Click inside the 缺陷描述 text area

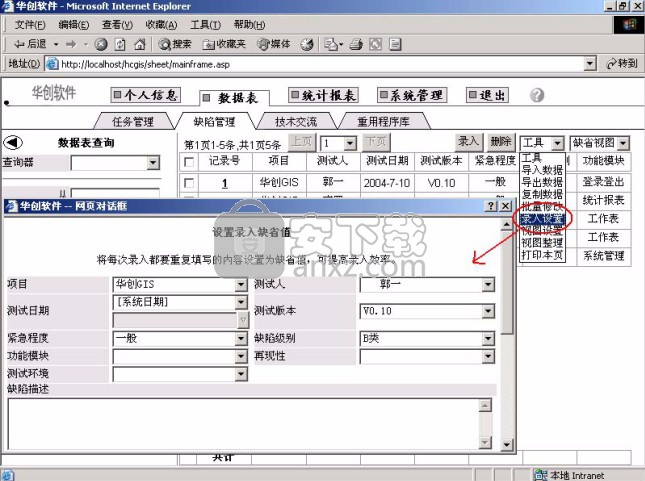(243, 423)
